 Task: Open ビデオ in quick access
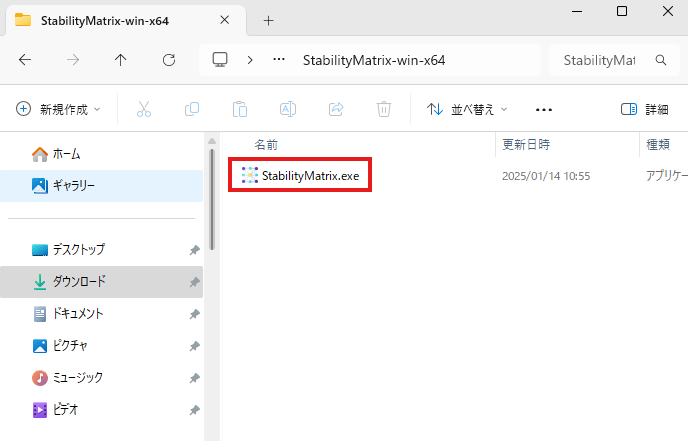(x=101, y=410)
